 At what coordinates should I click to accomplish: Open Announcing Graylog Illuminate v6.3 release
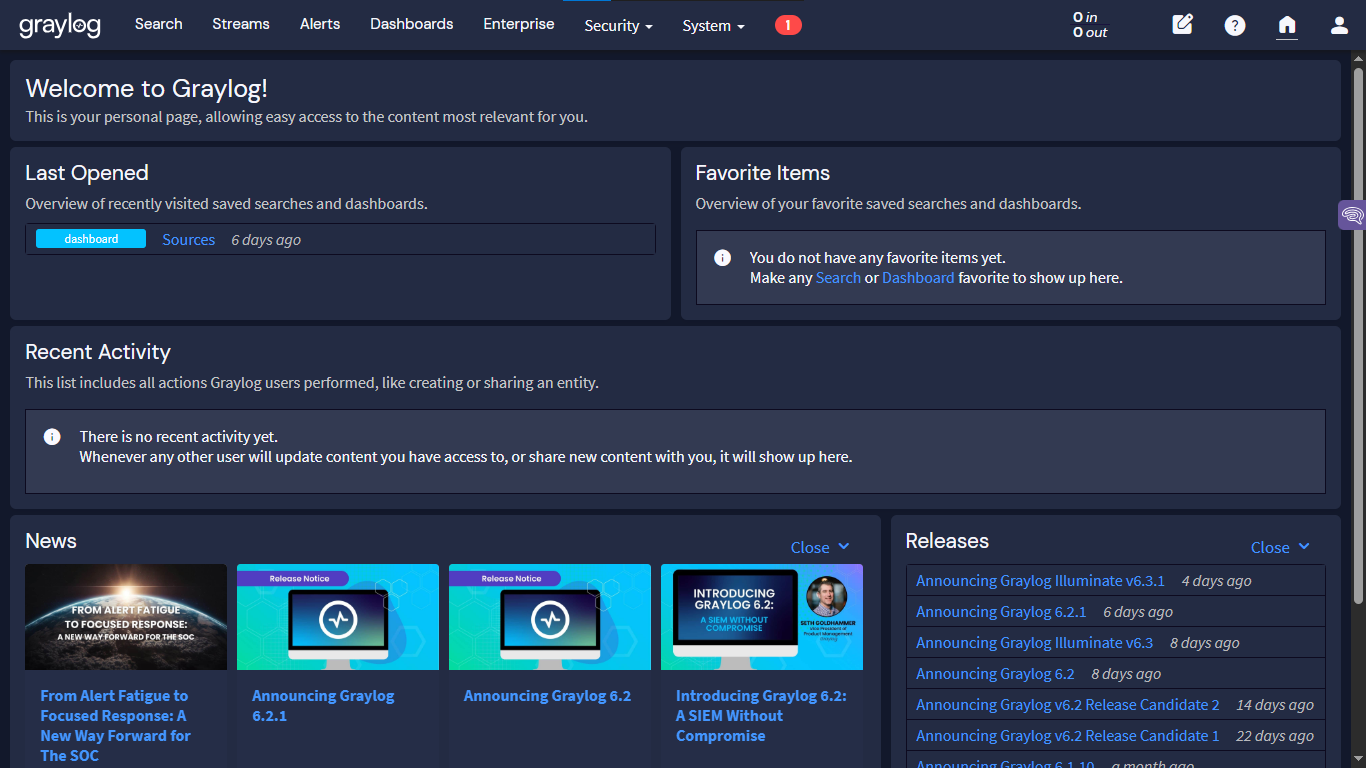point(1034,643)
